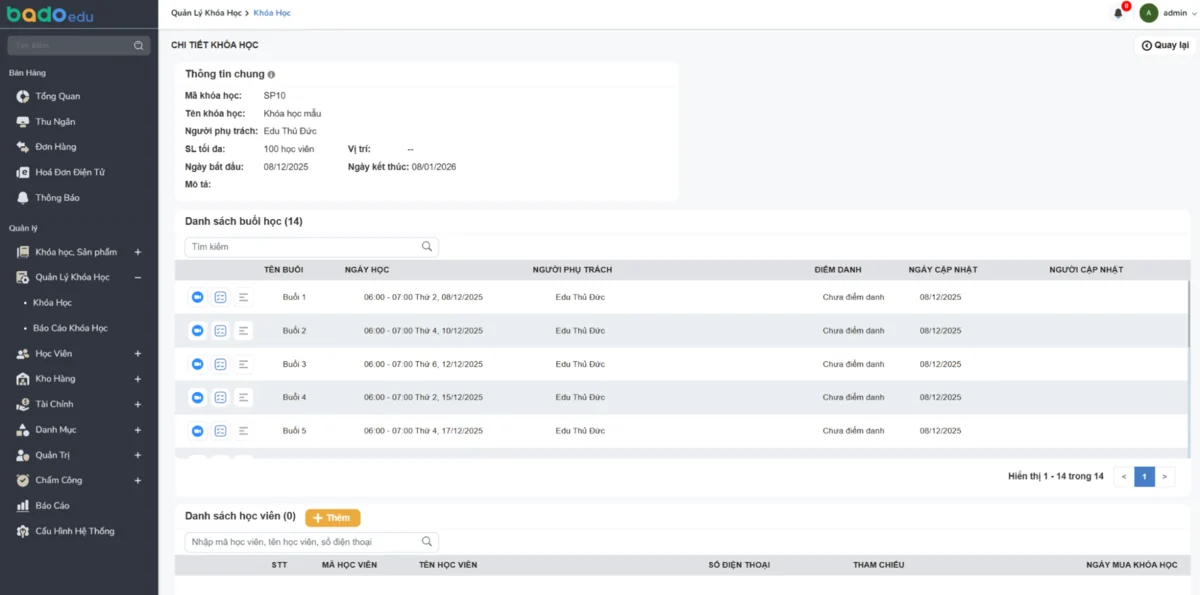Click lines icon for Buổi 5
The height and width of the screenshot is (595, 1200).
click(x=243, y=431)
